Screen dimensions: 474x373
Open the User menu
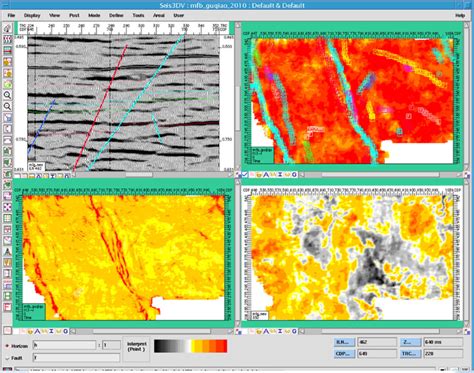click(179, 15)
